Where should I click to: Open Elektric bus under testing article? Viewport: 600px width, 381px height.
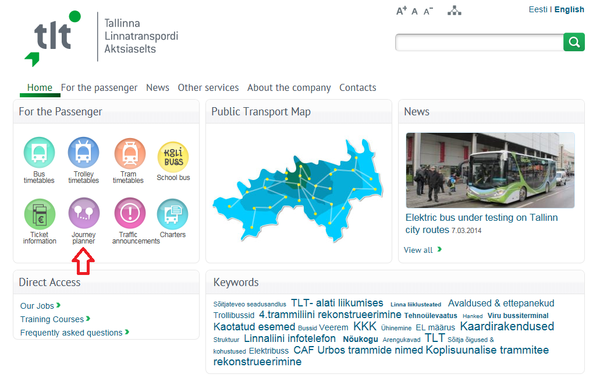click(482, 223)
